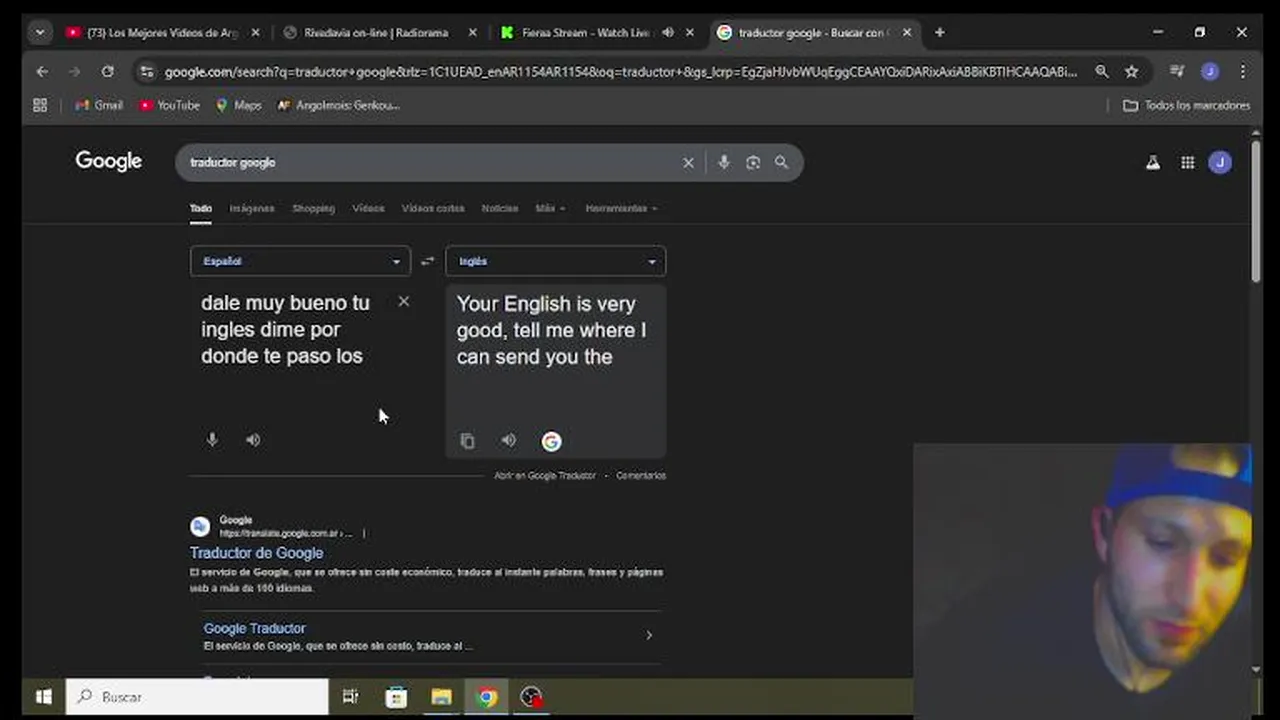
Task: View site information for google.com
Action: click(147, 71)
